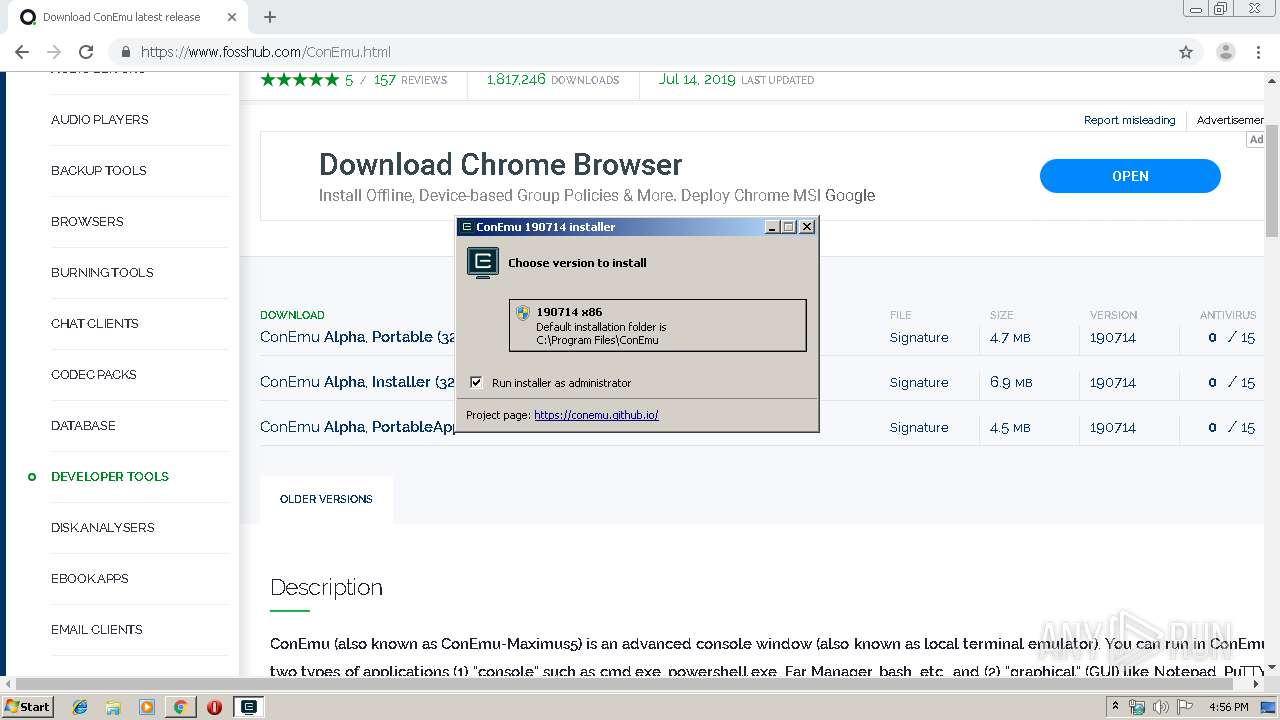This screenshot has height=720, width=1280.
Task: Close the ConEmu installer dialog
Action: pos(807,227)
